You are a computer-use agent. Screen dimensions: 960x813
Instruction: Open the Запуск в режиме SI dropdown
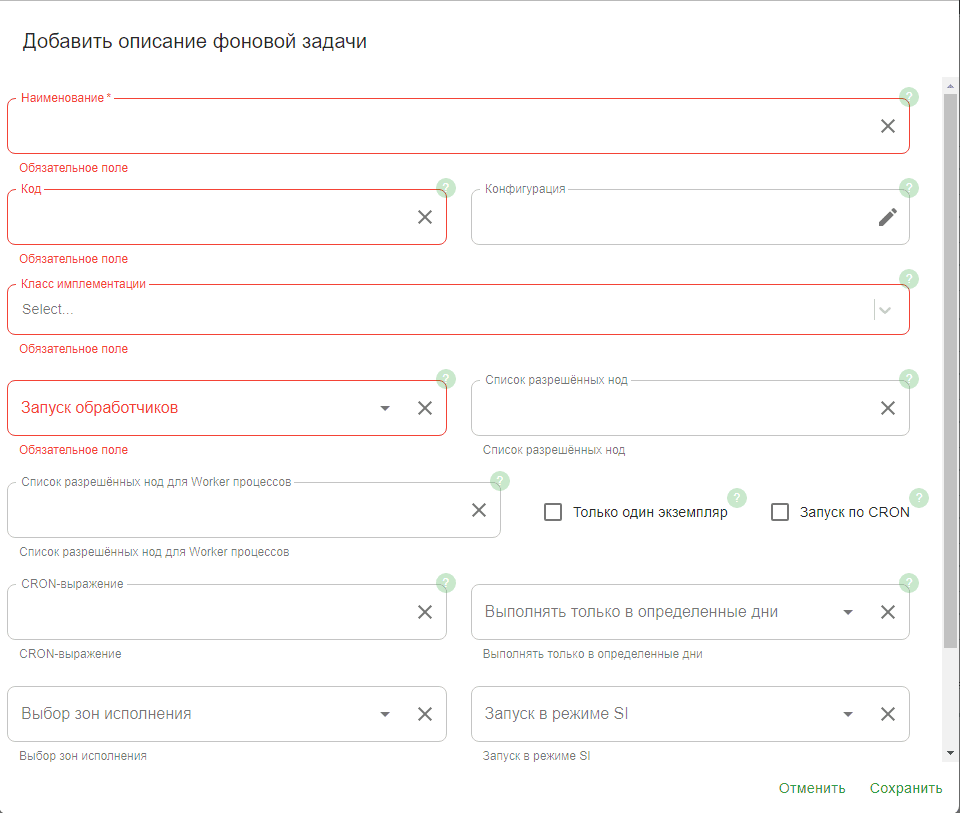848,714
